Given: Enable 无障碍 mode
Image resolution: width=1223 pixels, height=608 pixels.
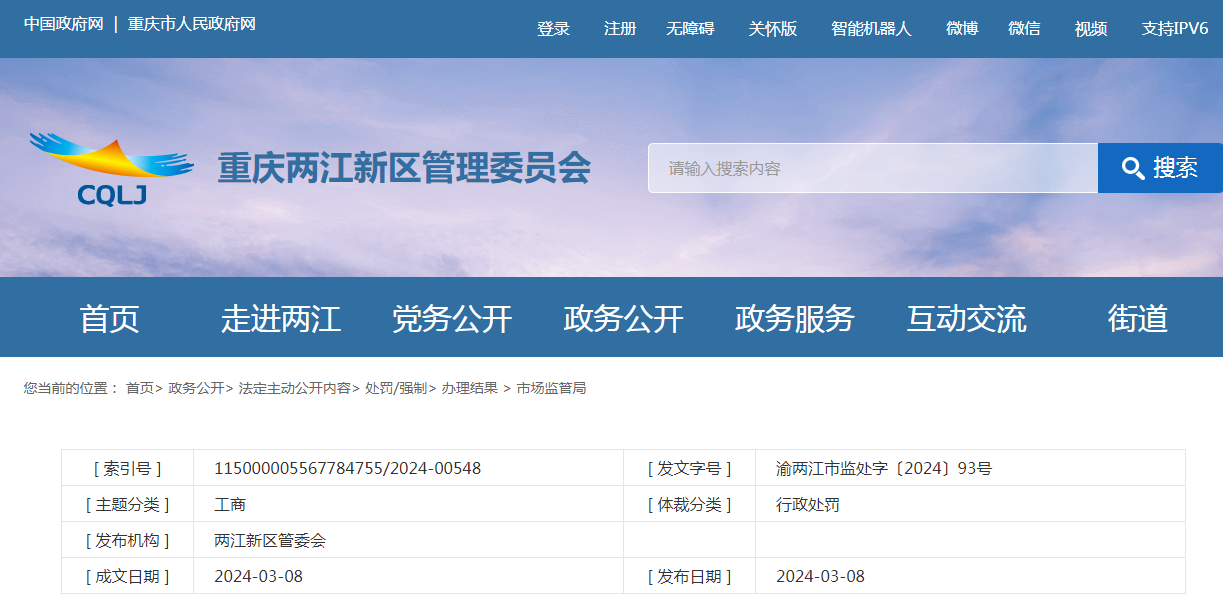Looking at the screenshot, I should (x=691, y=29).
